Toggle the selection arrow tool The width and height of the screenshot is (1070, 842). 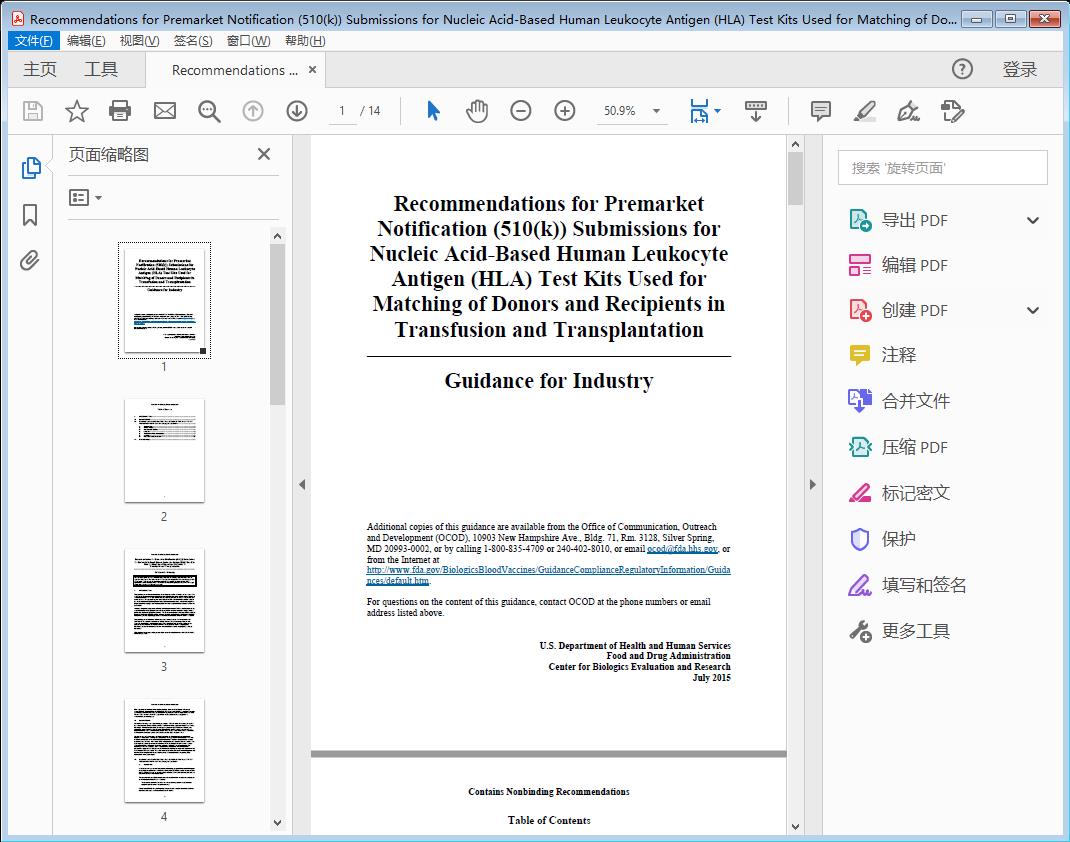[433, 111]
